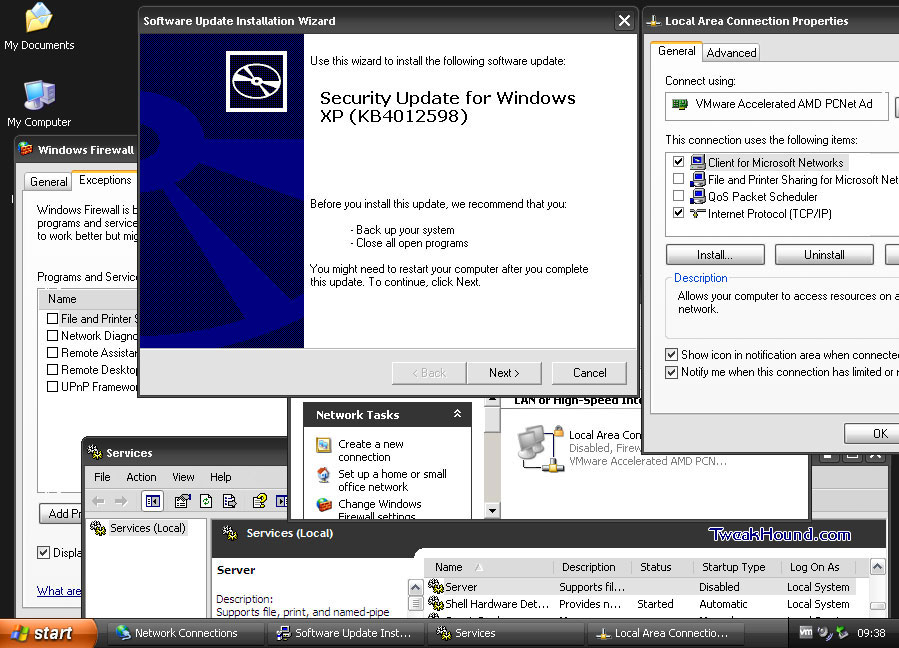Click the Windows Firewall title bar icon

point(25,149)
